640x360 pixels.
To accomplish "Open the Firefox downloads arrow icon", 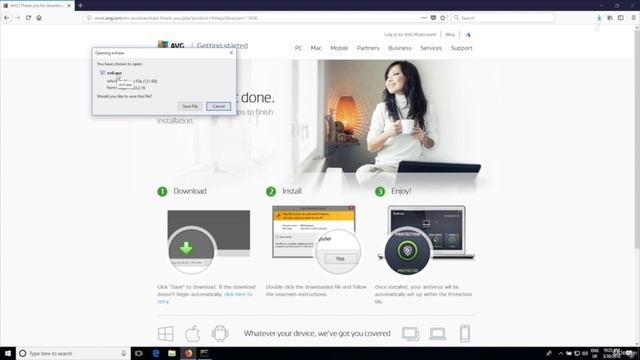I will tap(599, 18).
